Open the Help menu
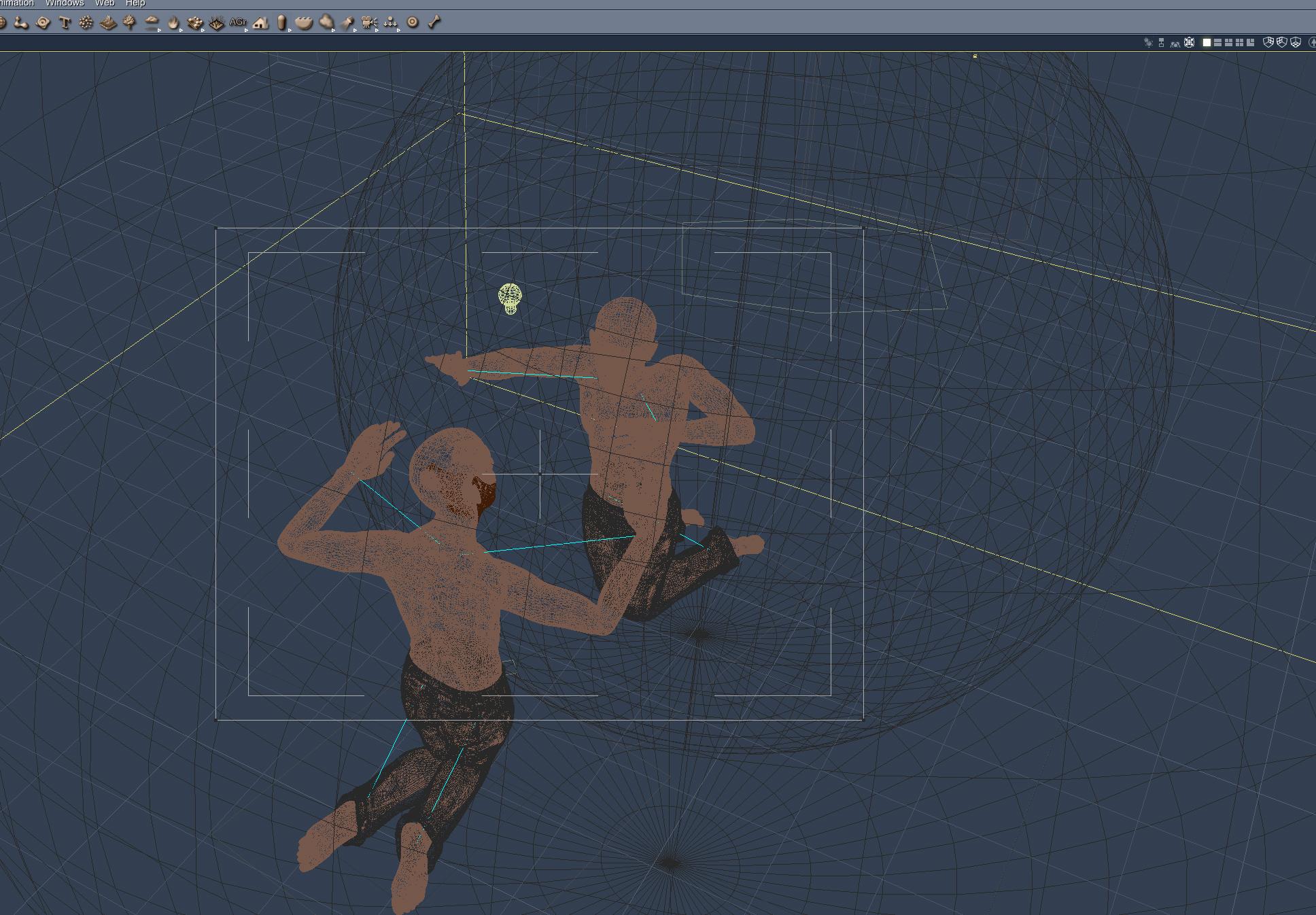Viewport: 1316px width, 915px height. pos(135,3)
